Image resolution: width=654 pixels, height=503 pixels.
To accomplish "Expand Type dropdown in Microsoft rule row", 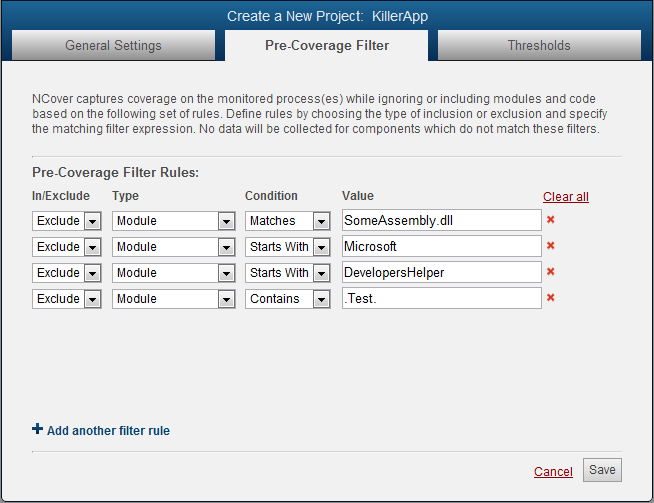I will click(225, 247).
